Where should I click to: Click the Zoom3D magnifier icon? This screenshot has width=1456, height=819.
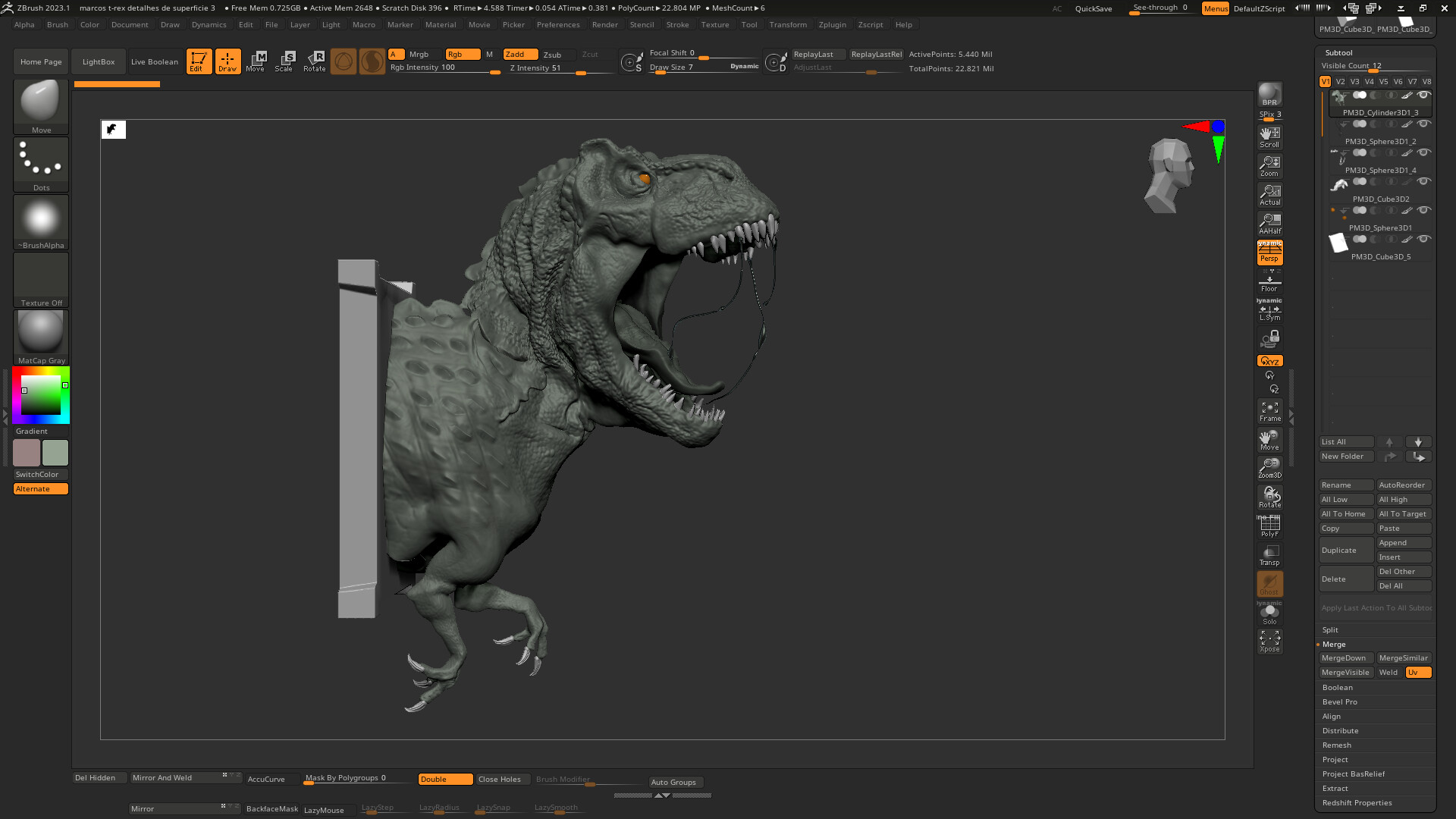tap(1269, 466)
